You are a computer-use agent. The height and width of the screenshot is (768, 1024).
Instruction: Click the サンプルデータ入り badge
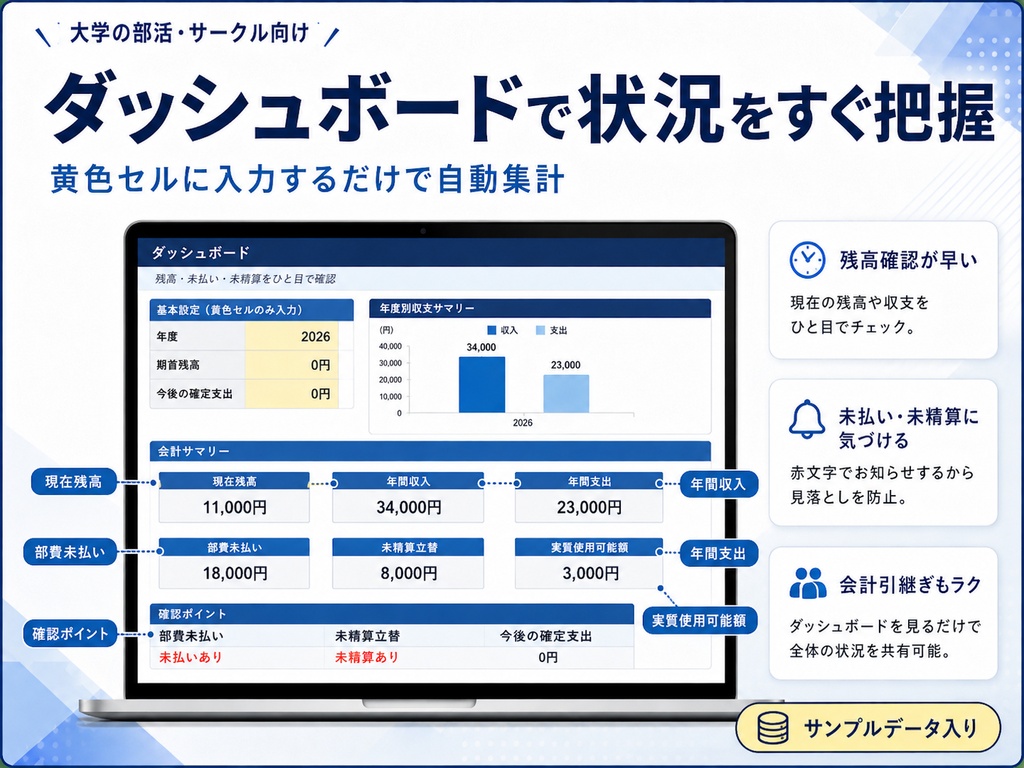pos(868,728)
